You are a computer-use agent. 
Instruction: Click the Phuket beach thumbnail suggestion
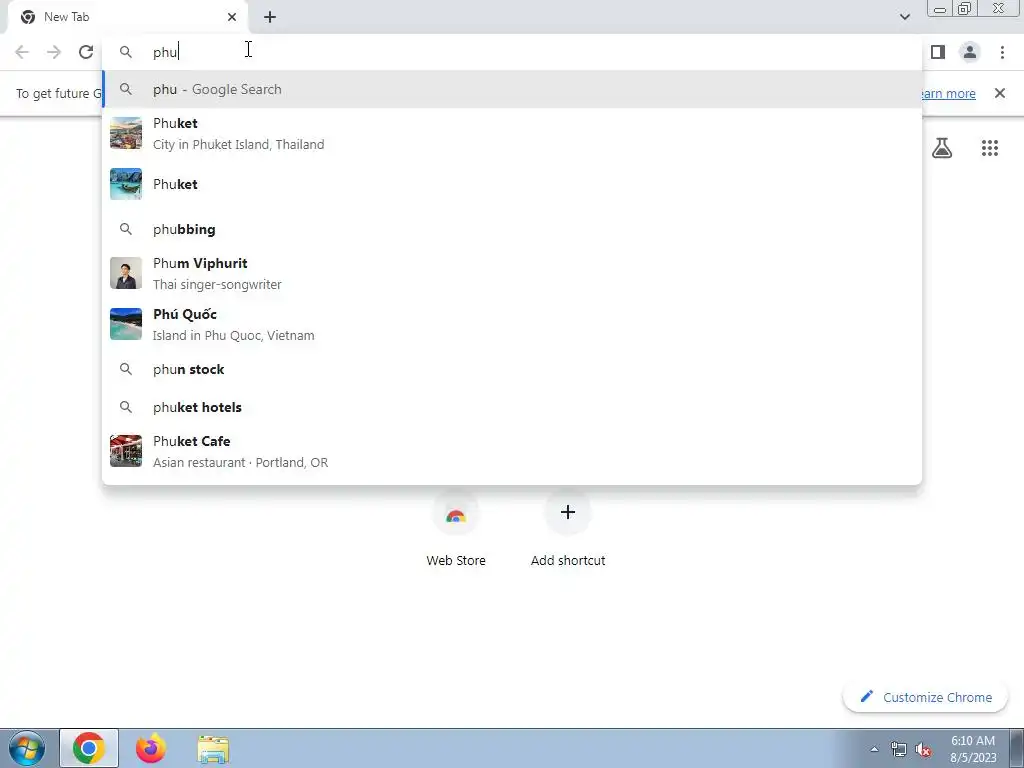(512, 184)
